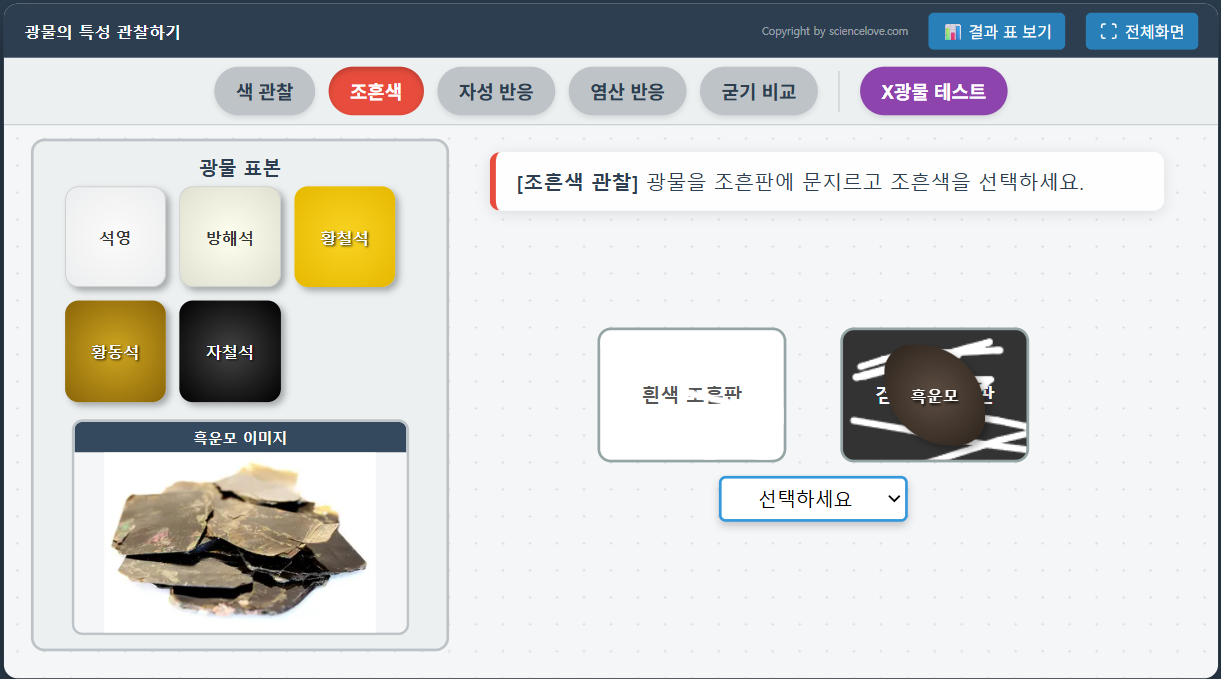Select the yellow 황철석 sample tile
The height and width of the screenshot is (679, 1221).
[x=345, y=237]
